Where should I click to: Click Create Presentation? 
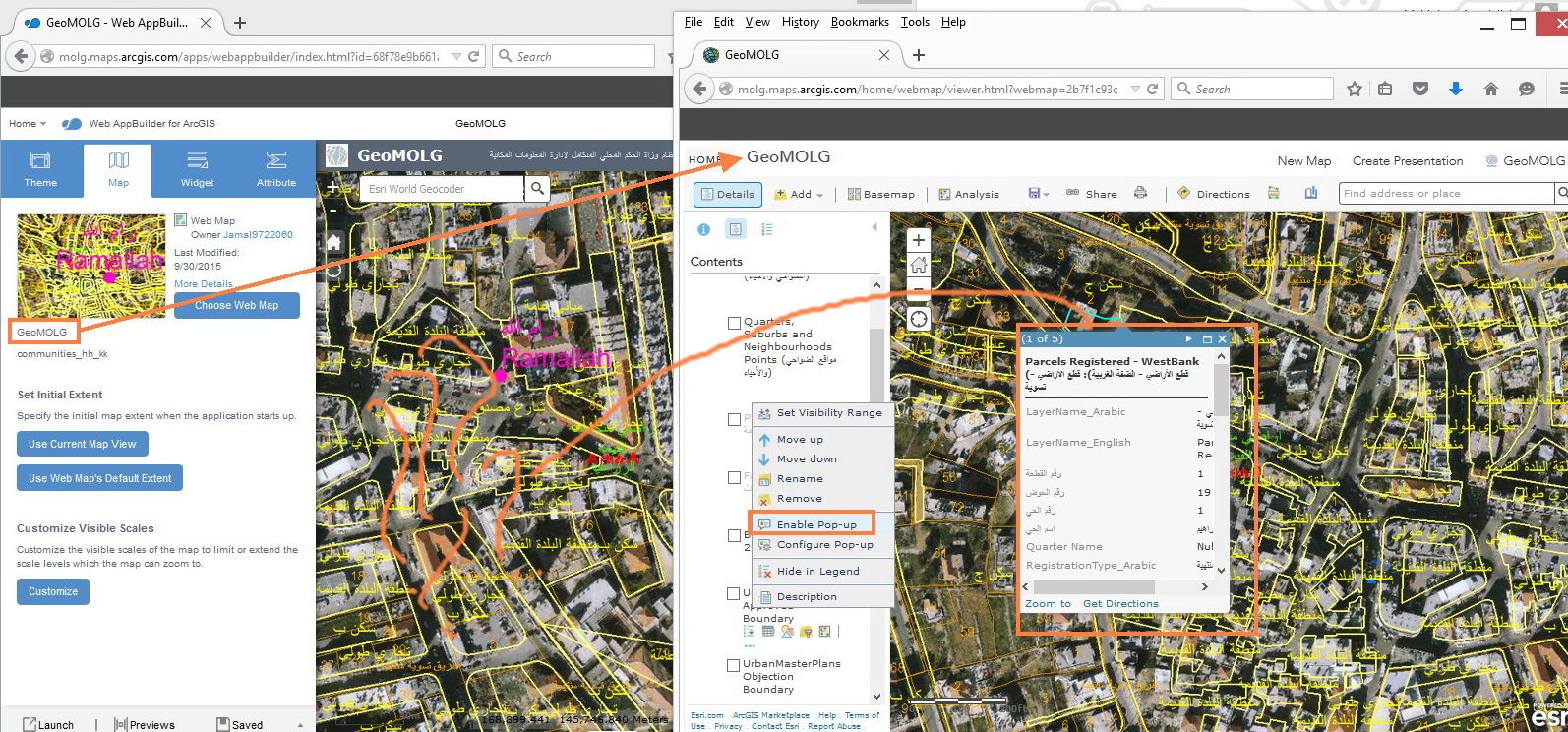click(x=1408, y=161)
